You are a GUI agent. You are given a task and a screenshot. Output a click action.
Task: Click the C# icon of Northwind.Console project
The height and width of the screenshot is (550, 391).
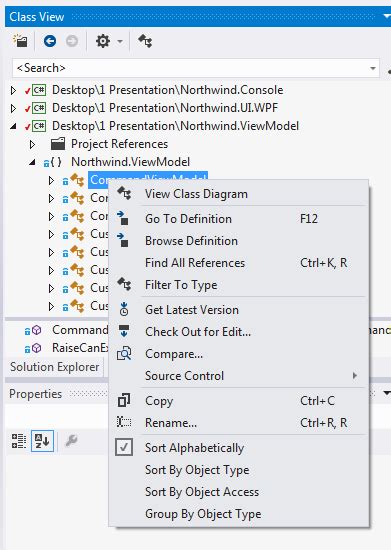tap(39, 90)
